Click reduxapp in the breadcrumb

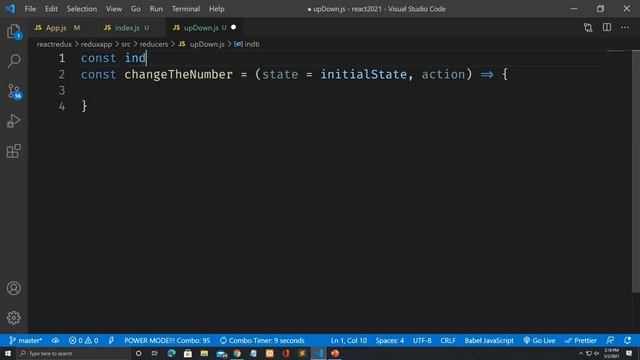point(96,44)
